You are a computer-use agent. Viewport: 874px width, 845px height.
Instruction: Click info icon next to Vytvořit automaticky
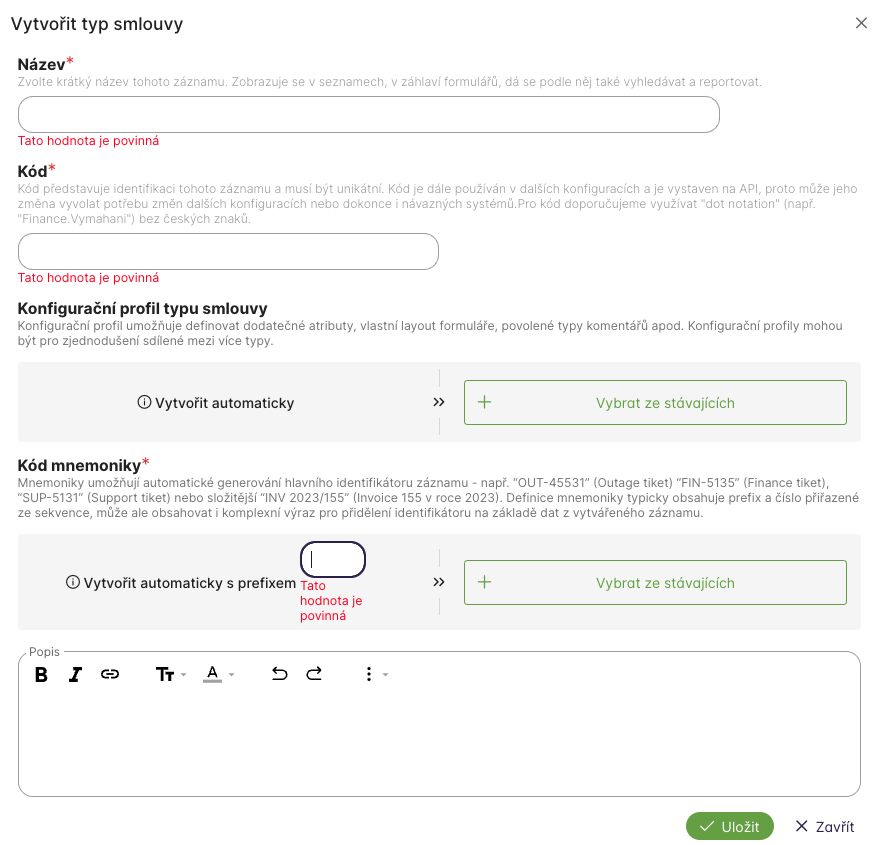click(x=144, y=403)
